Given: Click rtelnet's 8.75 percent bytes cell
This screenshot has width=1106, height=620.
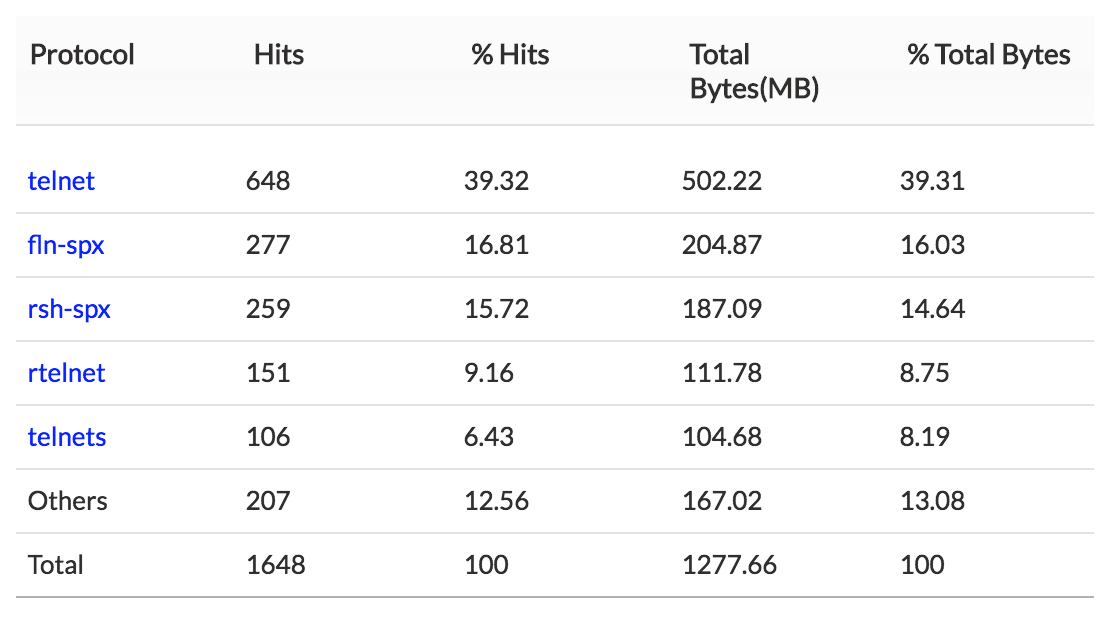Looking at the screenshot, I should click(925, 373).
